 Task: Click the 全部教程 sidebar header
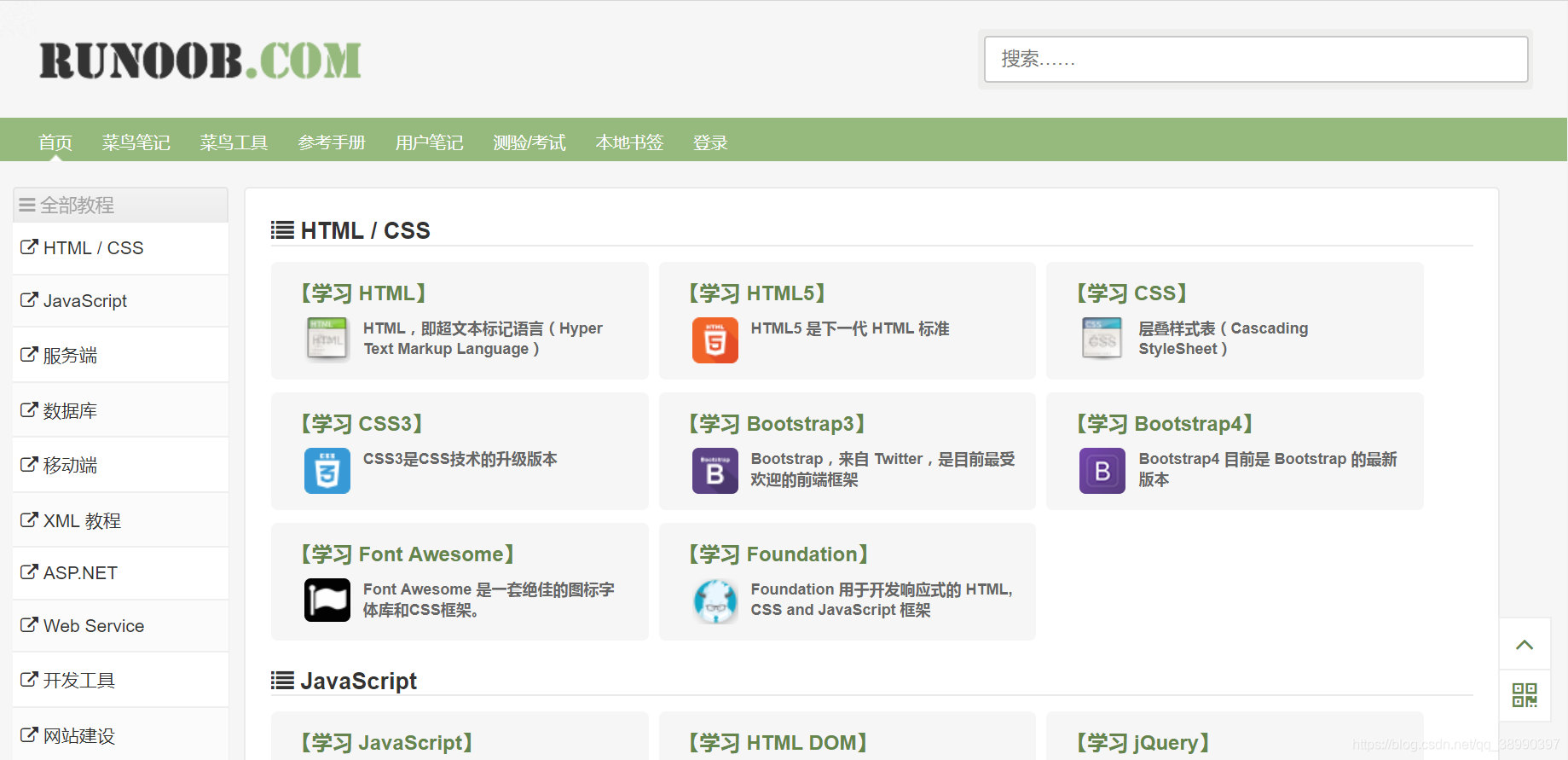coord(120,205)
